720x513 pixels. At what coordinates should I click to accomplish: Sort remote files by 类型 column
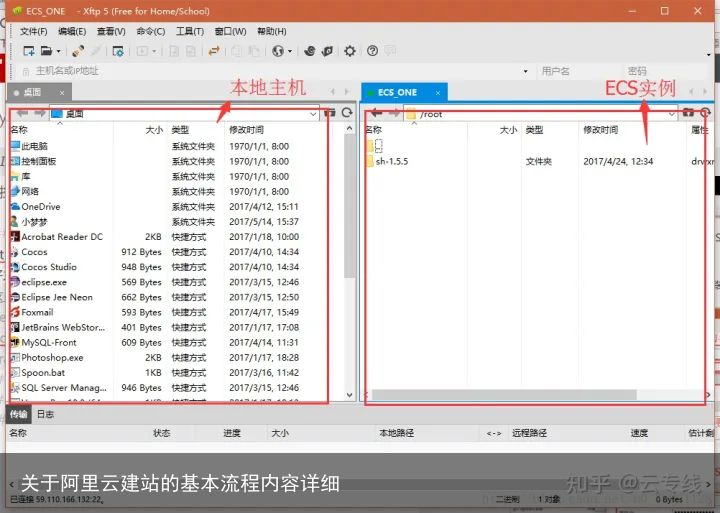pyautogui.click(x=550, y=130)
